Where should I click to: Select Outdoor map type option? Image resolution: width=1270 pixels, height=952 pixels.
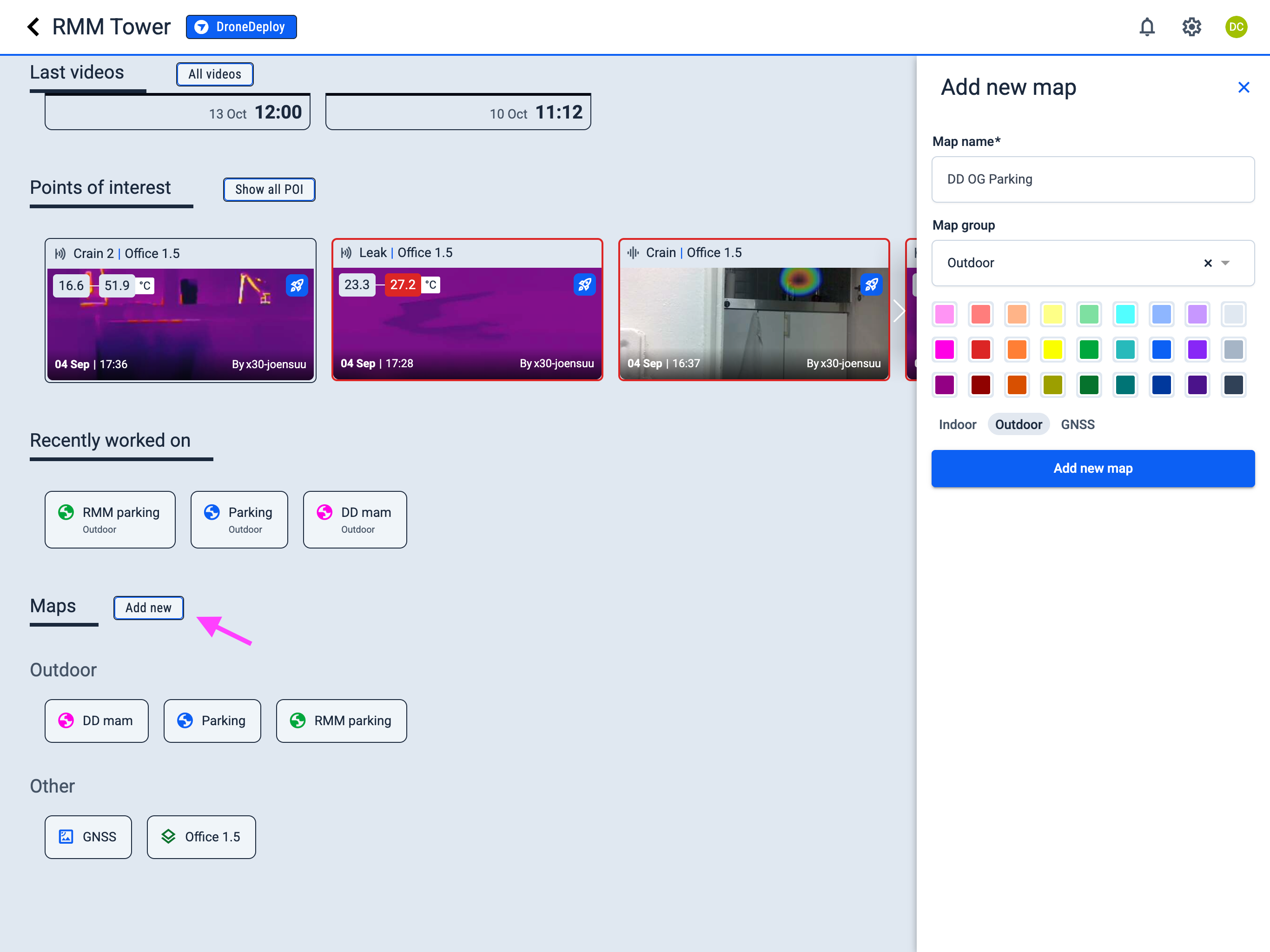pyautogui.click(x=1018, y=424)
